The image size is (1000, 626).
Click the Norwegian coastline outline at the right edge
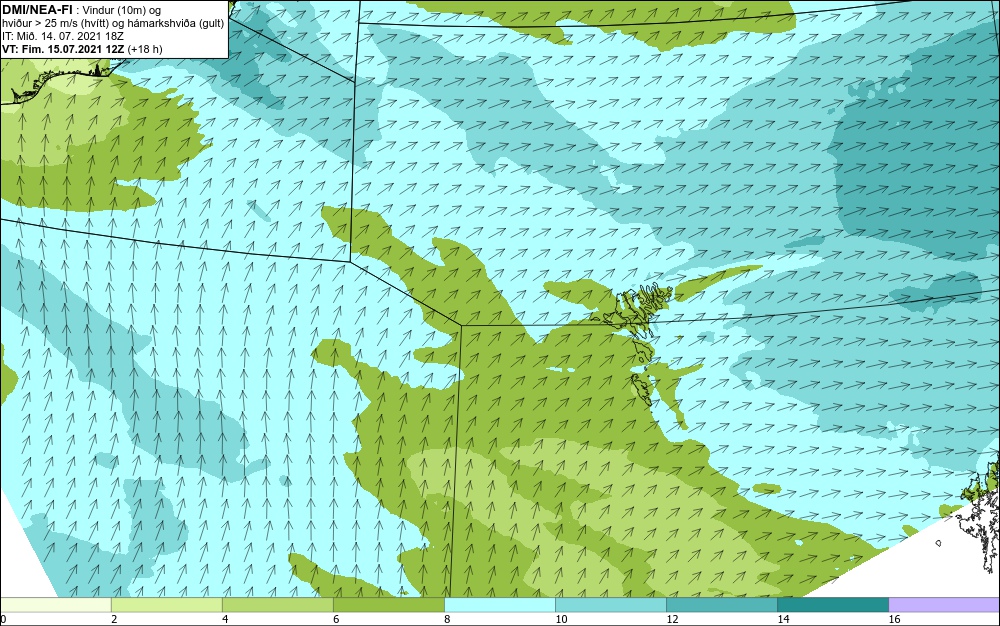(x=982, y=516)
